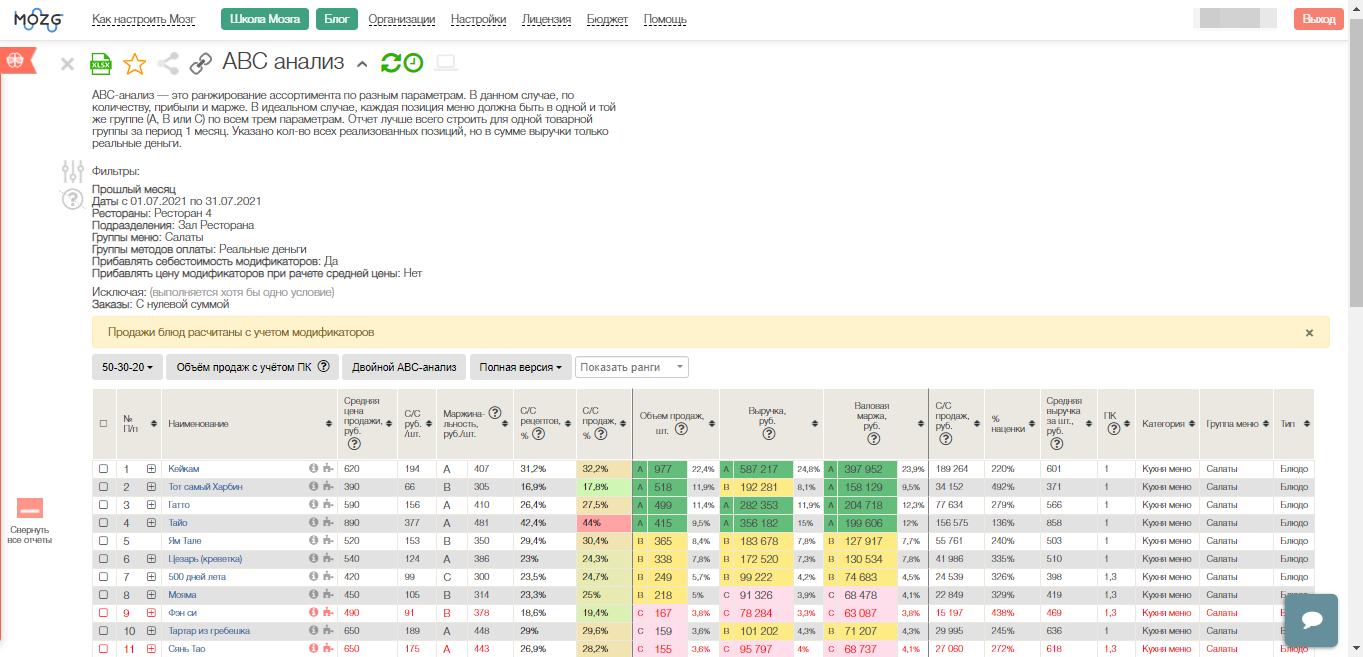Open the Бюджет menu item

point(607,19)
